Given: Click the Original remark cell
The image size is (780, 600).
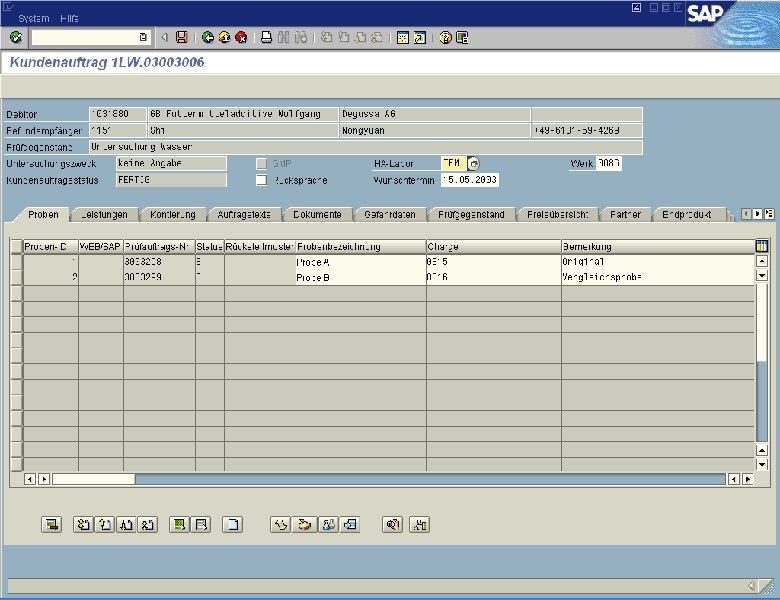Looking at the screenshot, I should click(x=658, y=262).
